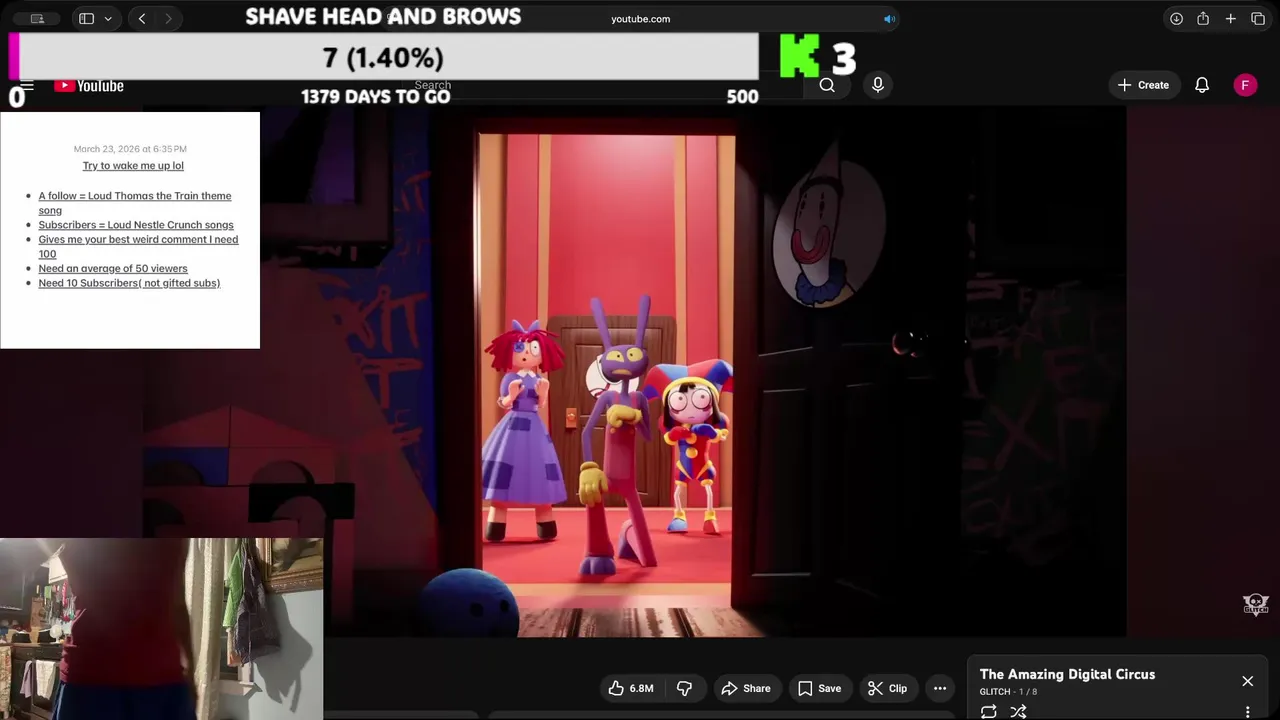Mute the tab using the speaker icon
Image resolution: width=1280 pixels, height=720 pixels.
click(889, 18)
